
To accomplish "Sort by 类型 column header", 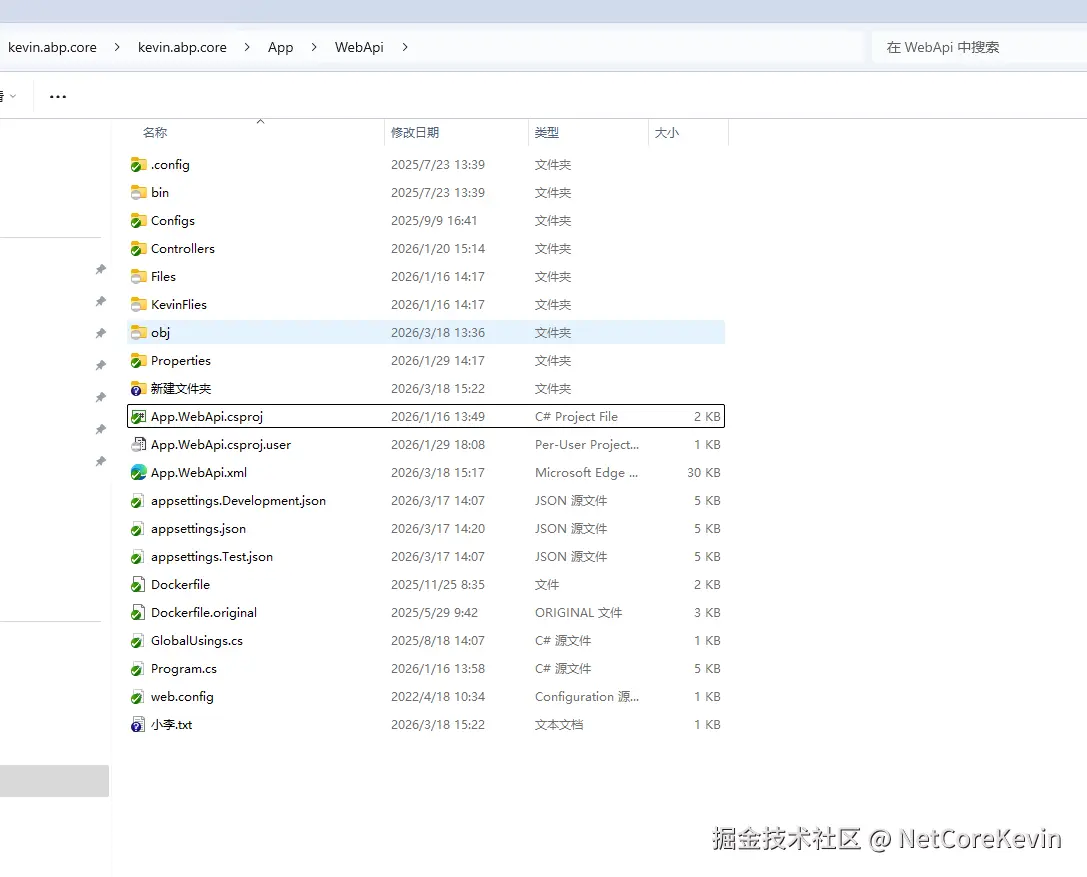I will coord(546,132).
